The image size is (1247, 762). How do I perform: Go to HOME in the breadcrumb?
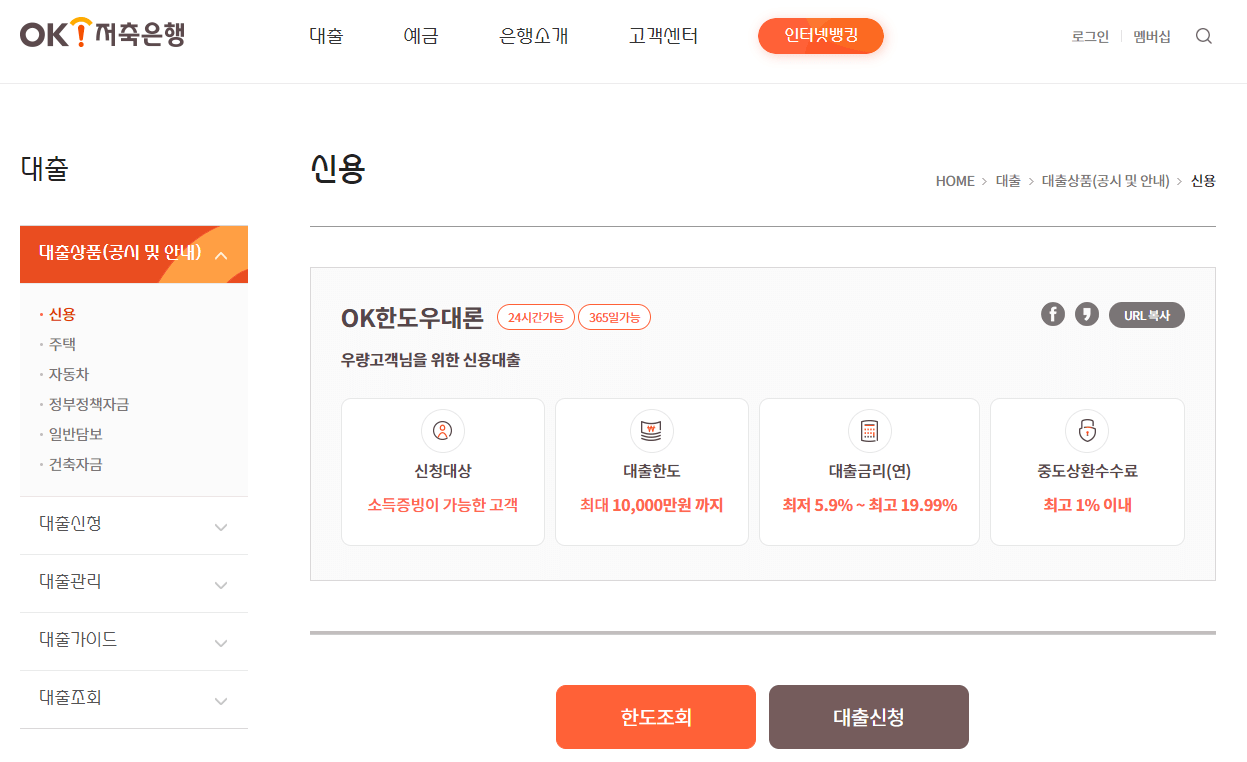tap(955, 181)
